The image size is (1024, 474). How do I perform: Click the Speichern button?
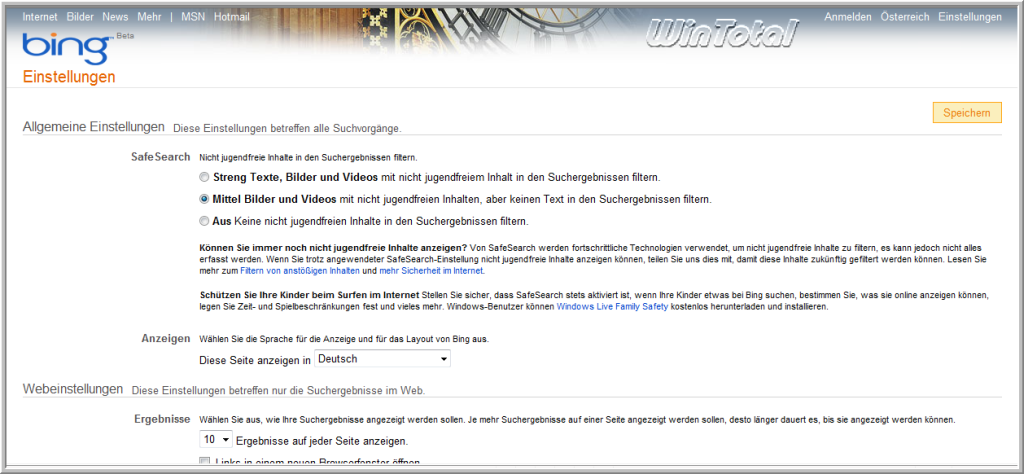(967, 112)
